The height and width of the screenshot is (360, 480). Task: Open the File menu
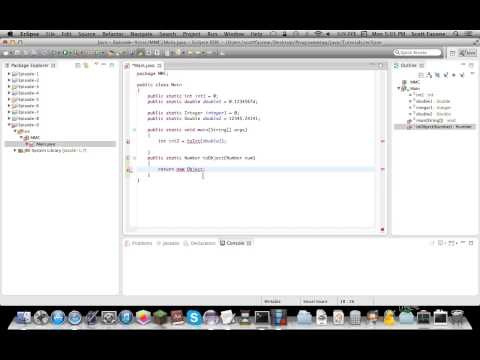coord(50,34)
